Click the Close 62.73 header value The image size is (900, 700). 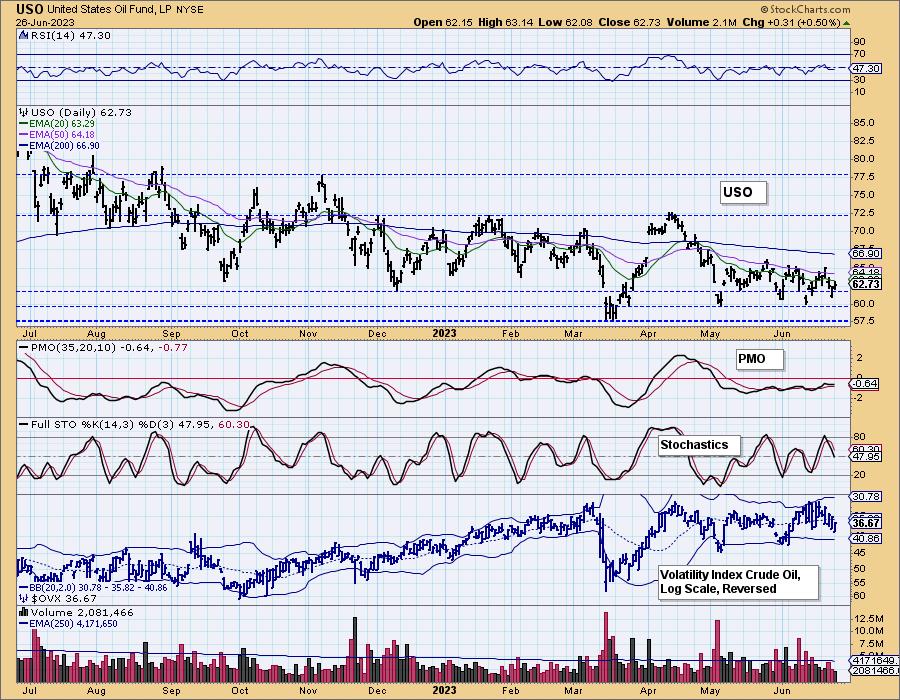pyautogui.click(x=629, y=23)
